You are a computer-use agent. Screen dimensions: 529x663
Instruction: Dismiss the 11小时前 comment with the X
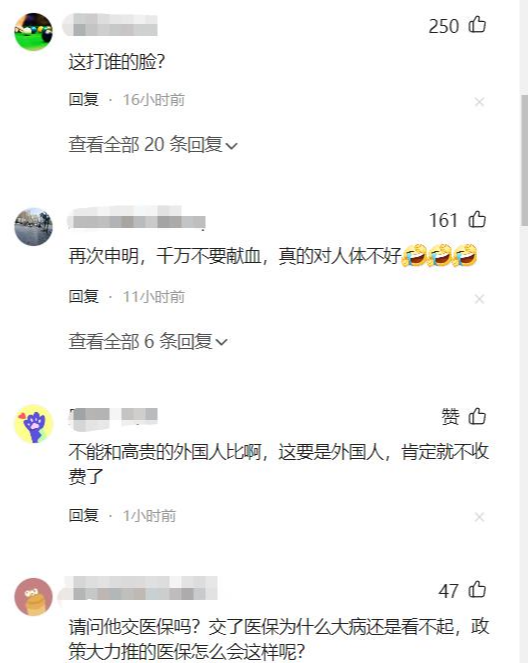pyautogui.click(x=479, y=299)
